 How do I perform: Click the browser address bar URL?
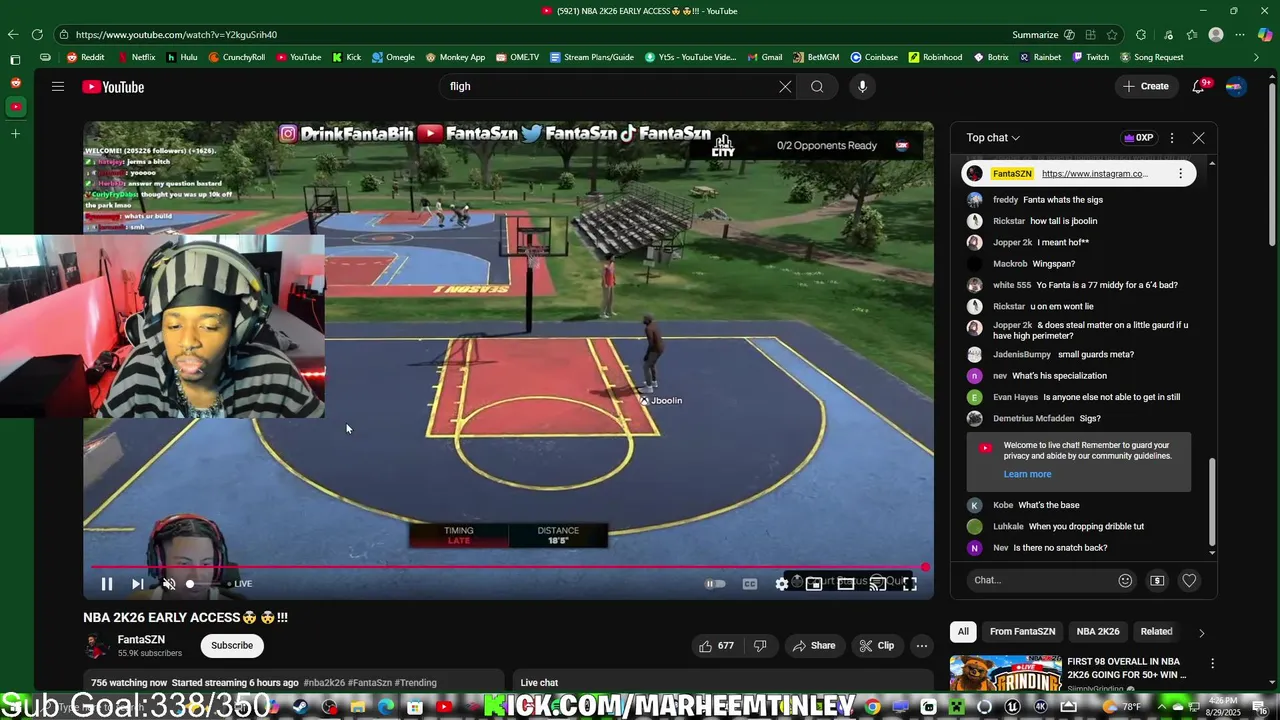tap(176, 34)
